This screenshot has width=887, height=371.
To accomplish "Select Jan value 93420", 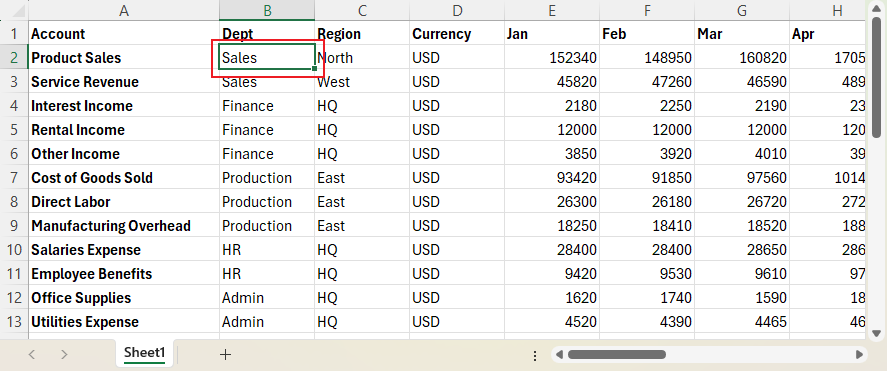I will point(552,178).
